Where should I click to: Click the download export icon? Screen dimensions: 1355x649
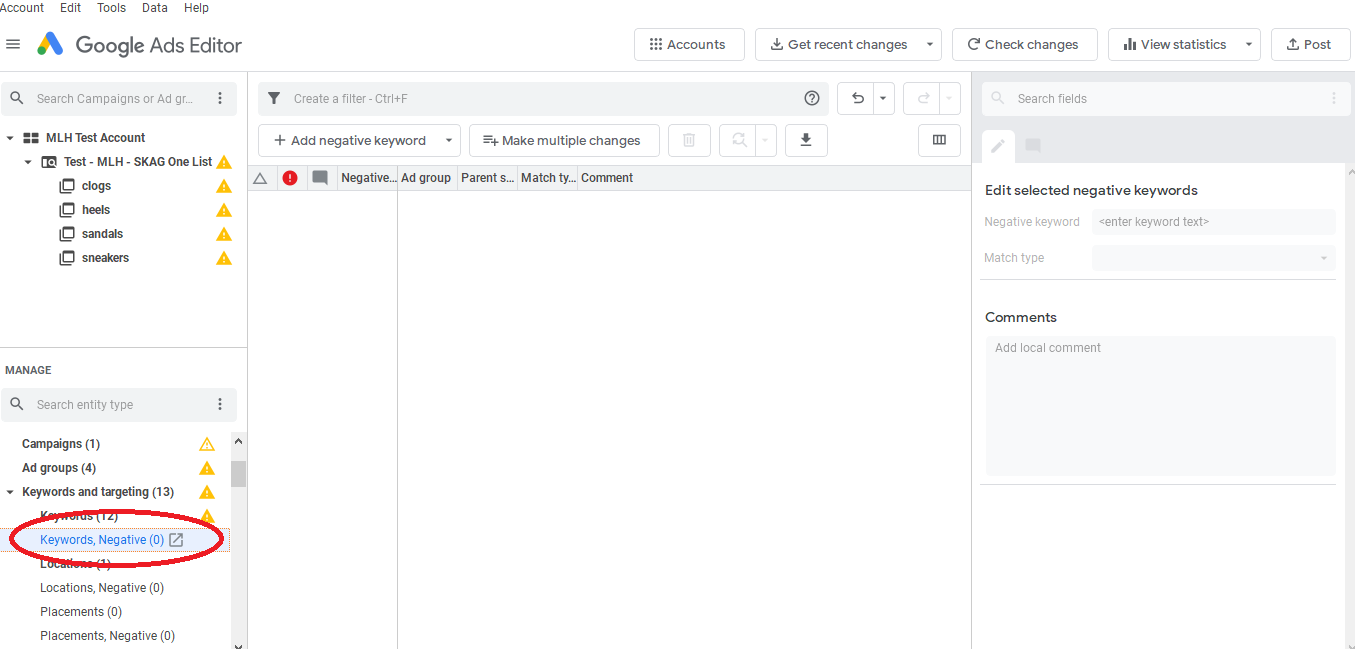coord(806,140)
